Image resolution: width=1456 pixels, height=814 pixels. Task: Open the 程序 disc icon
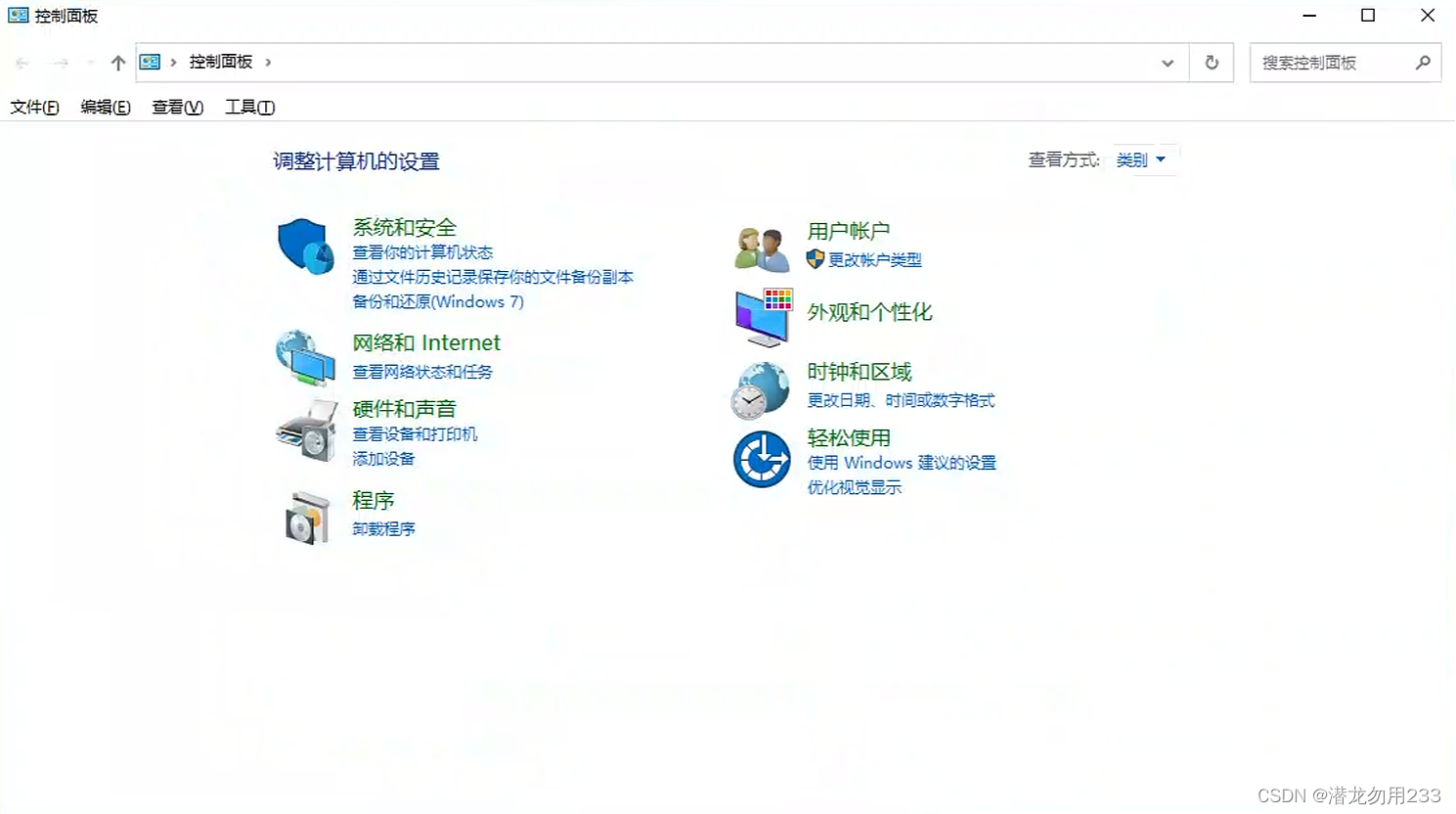[308, 518]
